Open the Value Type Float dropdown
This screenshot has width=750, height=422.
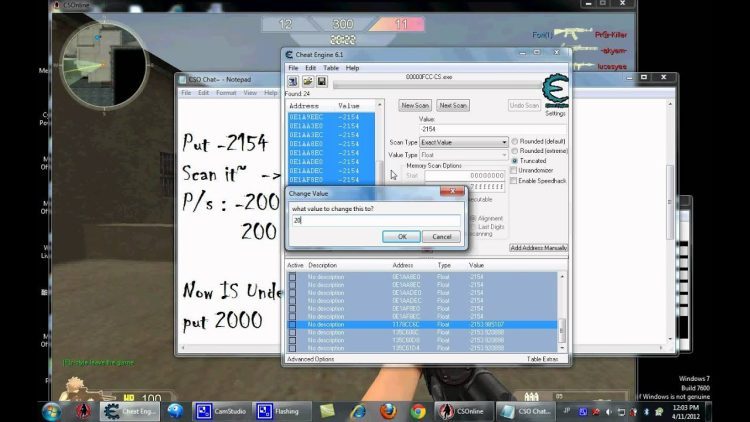463,155
